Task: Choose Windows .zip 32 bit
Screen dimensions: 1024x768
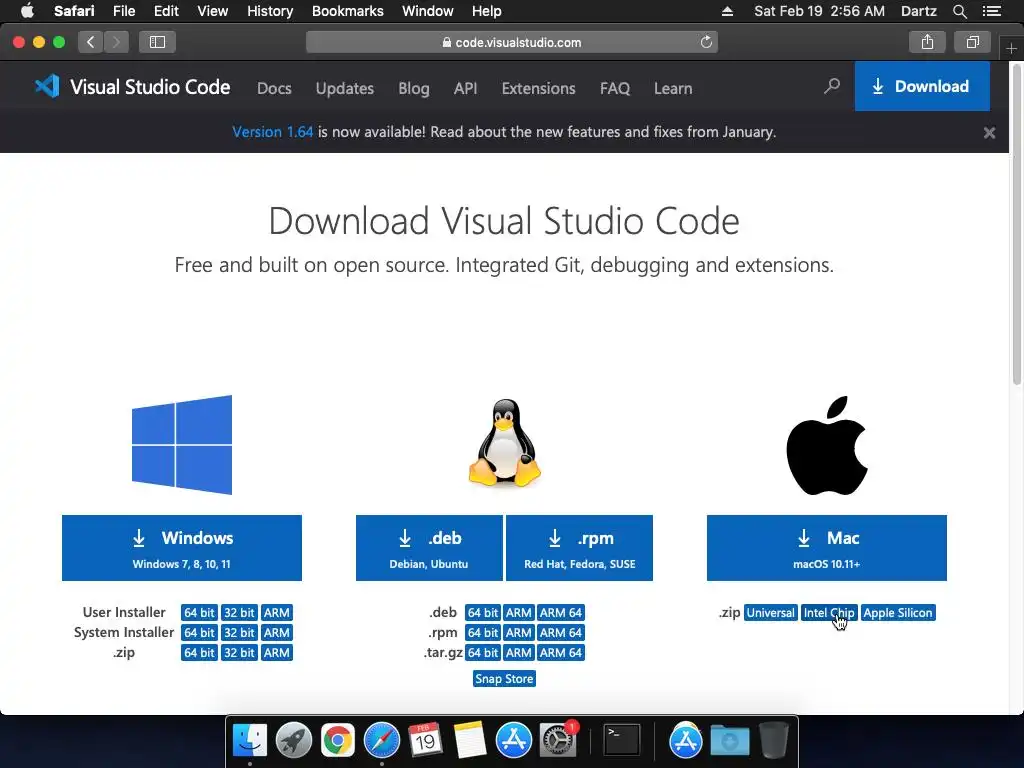Action: point(239,652)
